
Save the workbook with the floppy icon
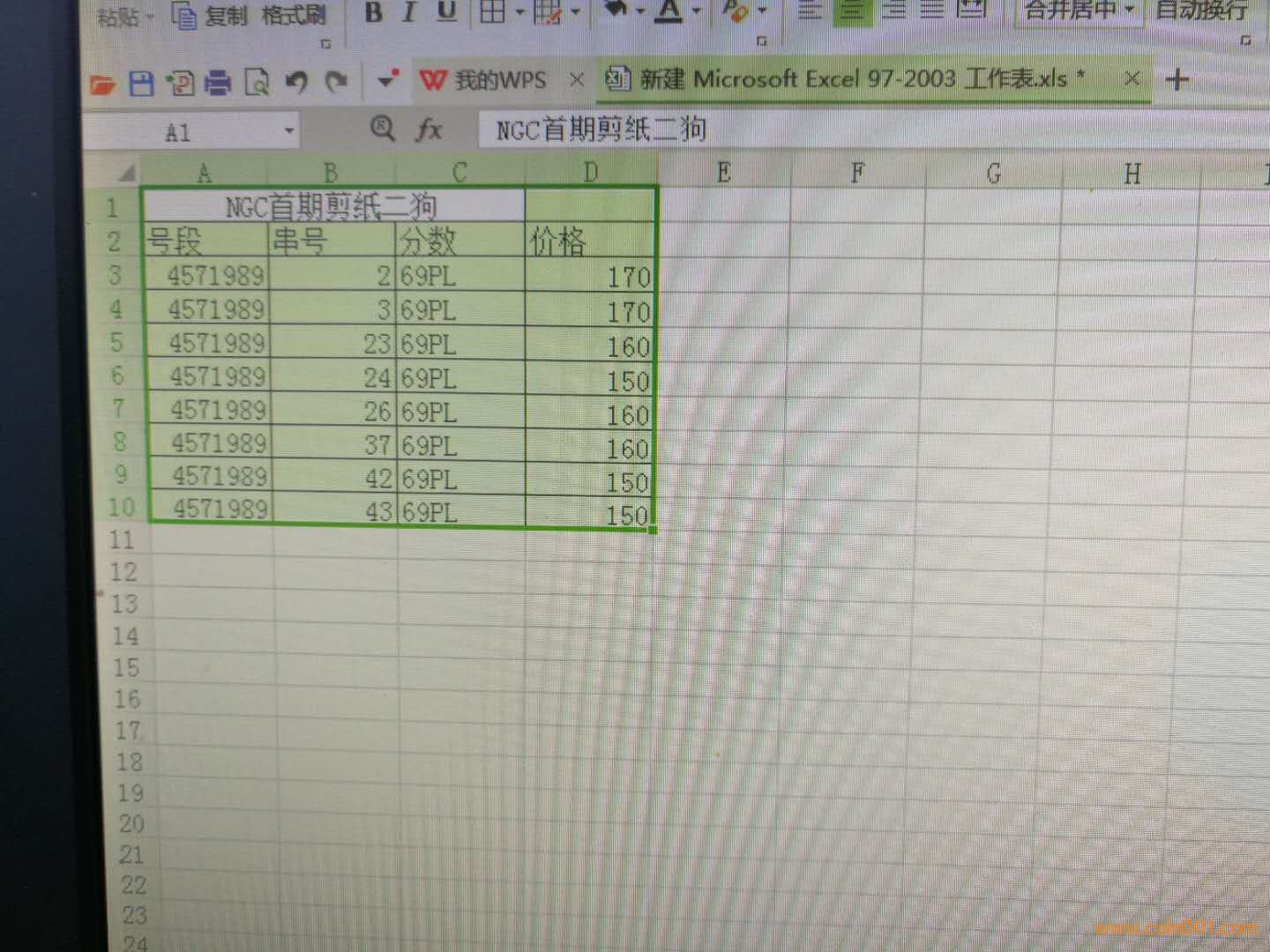click(141, 84)
